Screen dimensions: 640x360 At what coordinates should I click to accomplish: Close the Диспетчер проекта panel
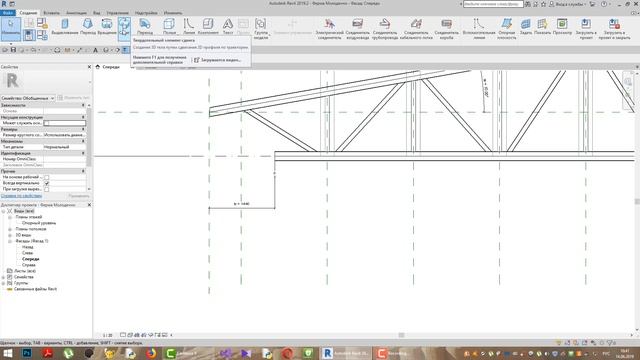pyautogui.click(x=89, y=205)
